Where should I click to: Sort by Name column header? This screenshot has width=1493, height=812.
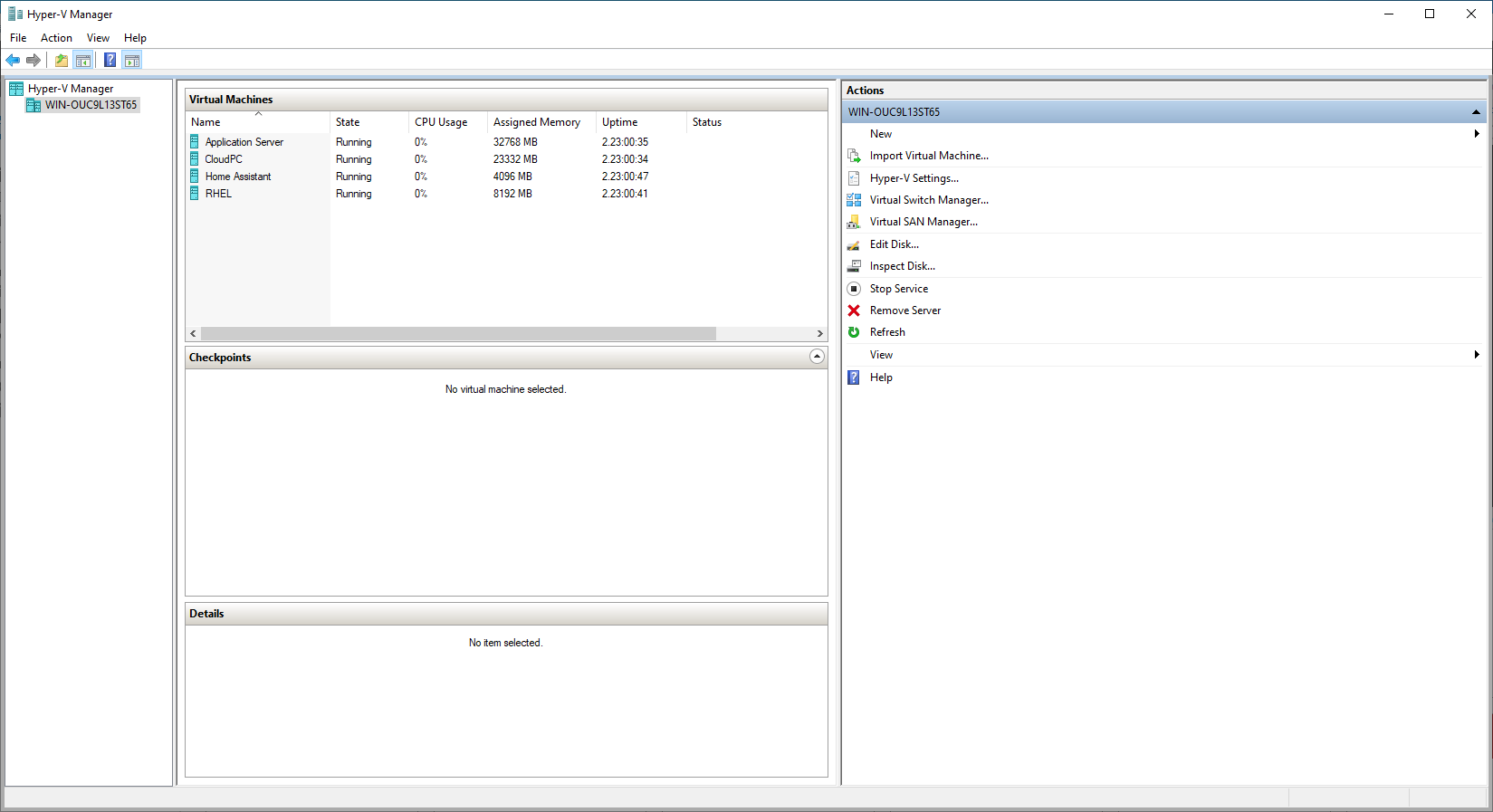258,122
